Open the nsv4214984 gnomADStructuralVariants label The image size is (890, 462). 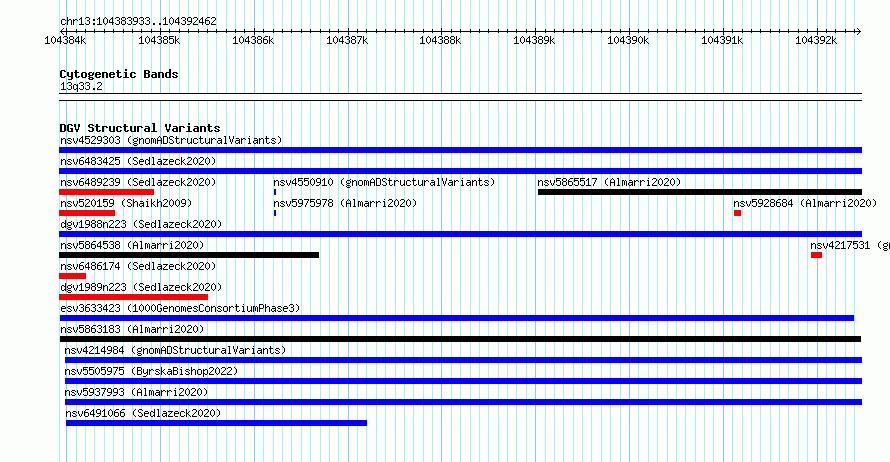pos(175,350)
